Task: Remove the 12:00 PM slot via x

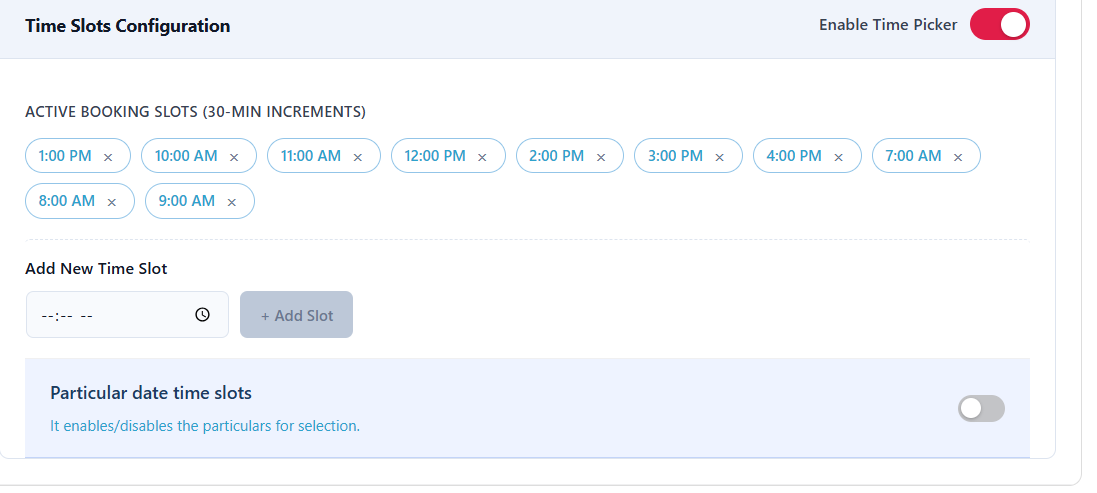Action: point(482,157)
